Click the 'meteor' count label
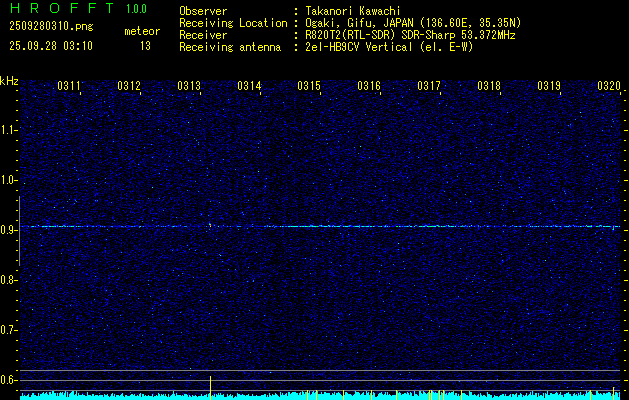The width and height of the screenshot is (629, 400). click(x=142, y=31)
